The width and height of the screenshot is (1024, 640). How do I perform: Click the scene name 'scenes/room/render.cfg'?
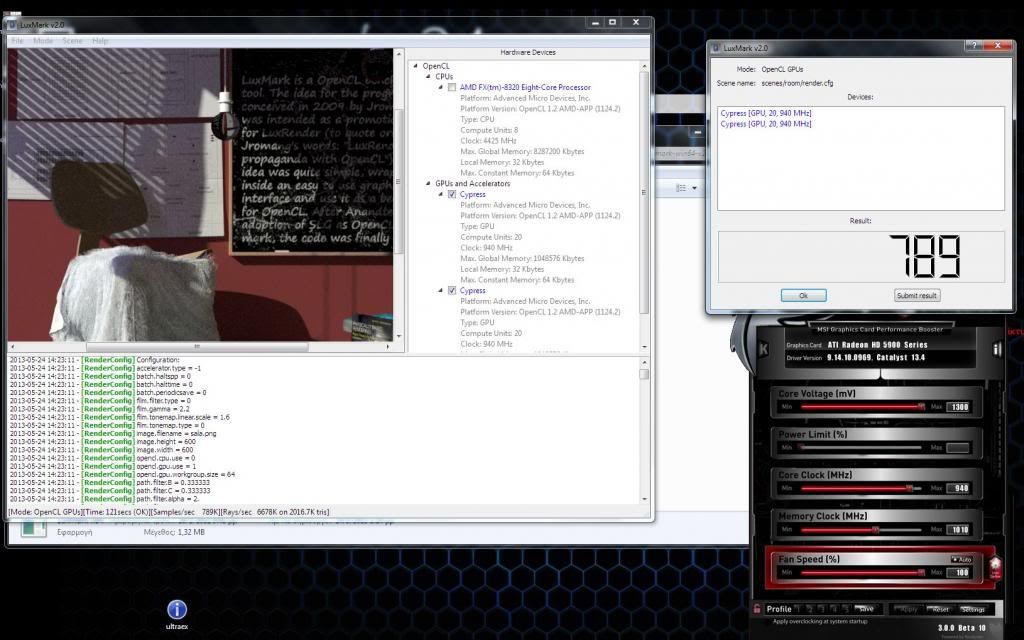[797, 83]
